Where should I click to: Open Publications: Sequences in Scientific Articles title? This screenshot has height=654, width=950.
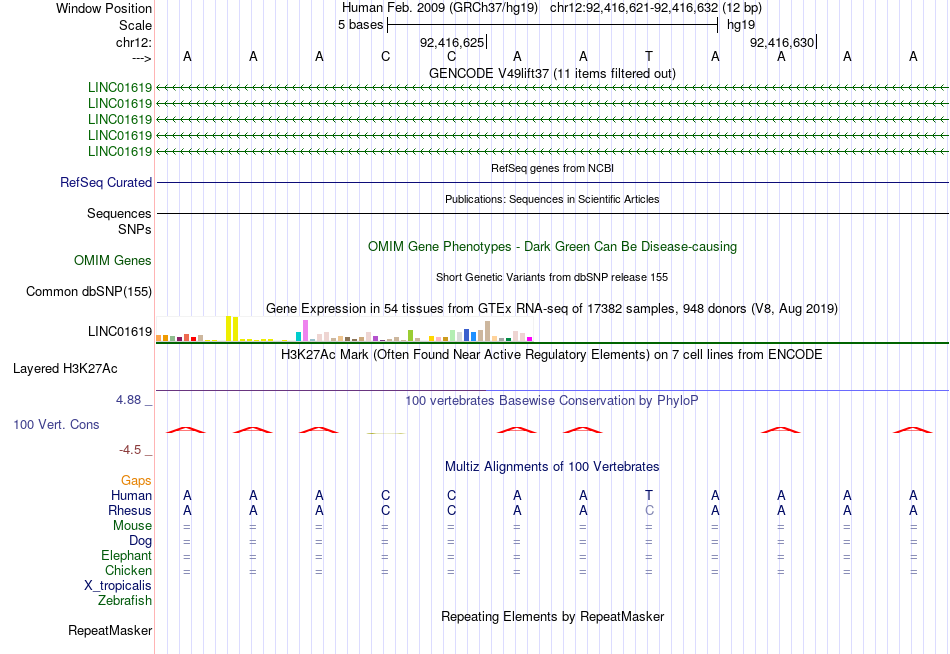552,199
